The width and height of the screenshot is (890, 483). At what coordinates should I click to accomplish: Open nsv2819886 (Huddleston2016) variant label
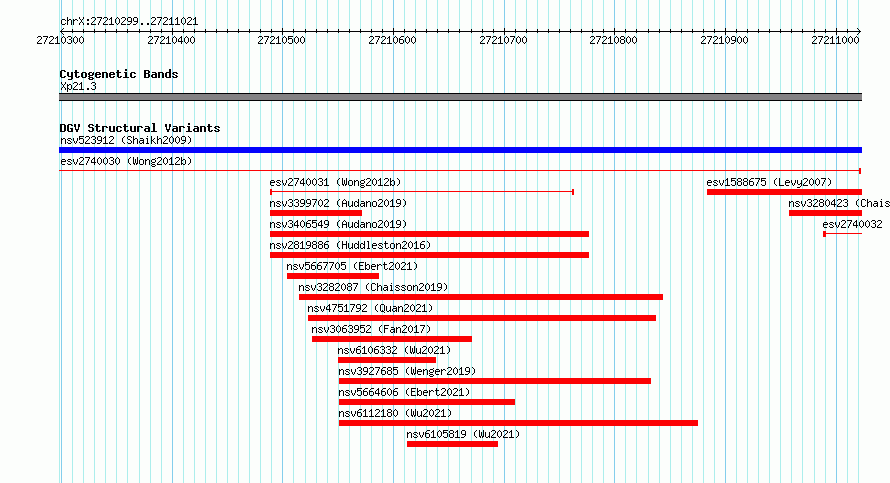tap(350, 245)
